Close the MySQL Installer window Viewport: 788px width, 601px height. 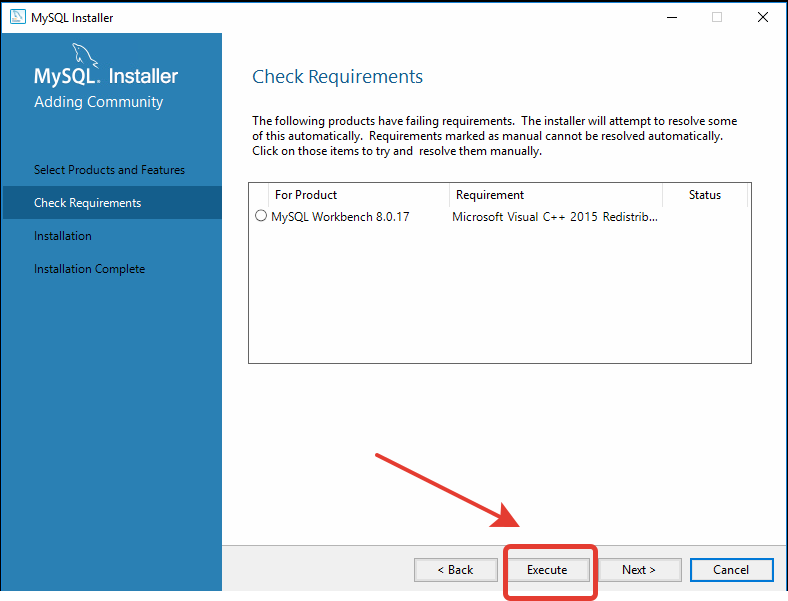(763, 17)
